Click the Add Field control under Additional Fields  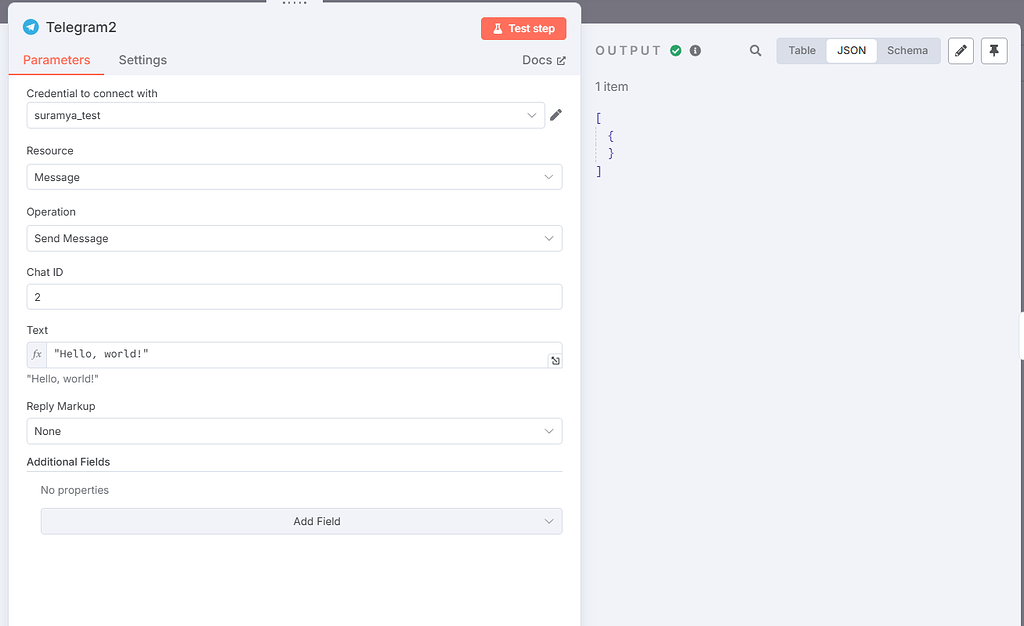coord(301,521)
